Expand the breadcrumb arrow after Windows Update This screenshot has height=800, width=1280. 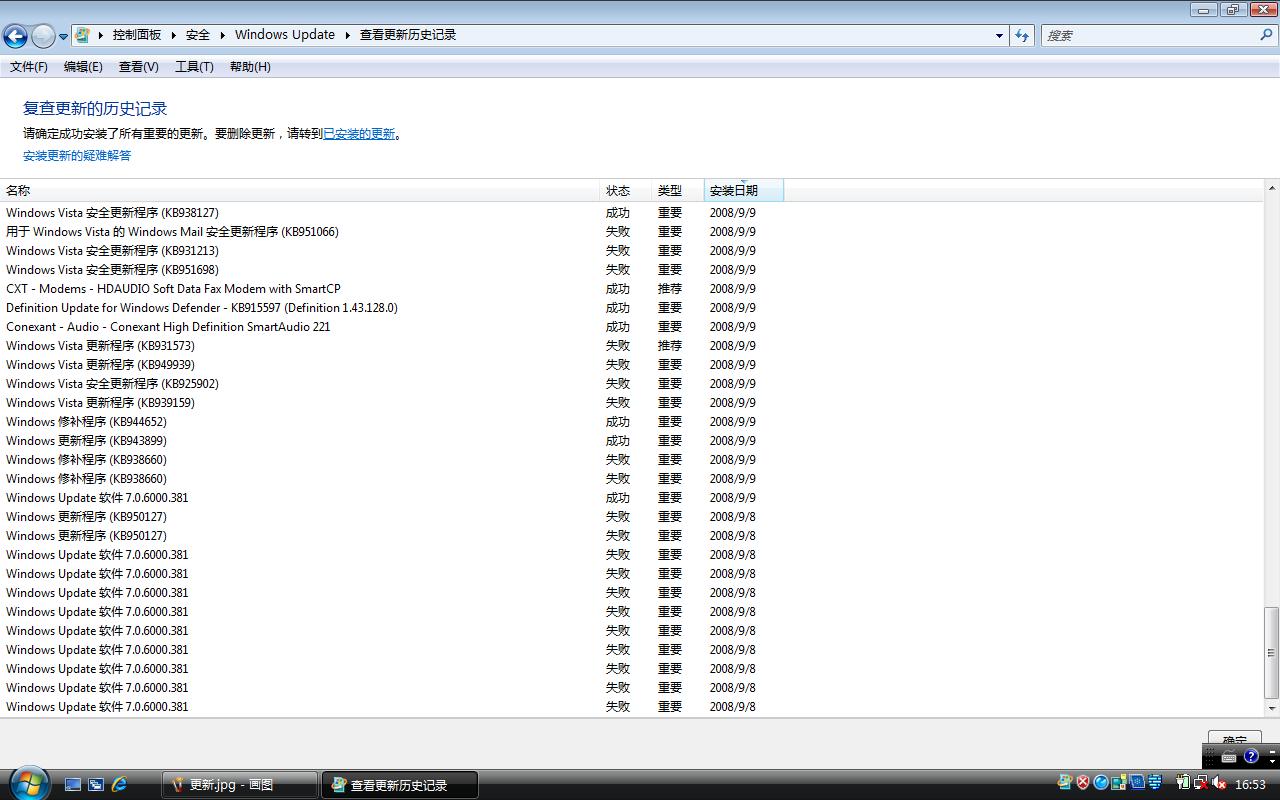[348, 35]
